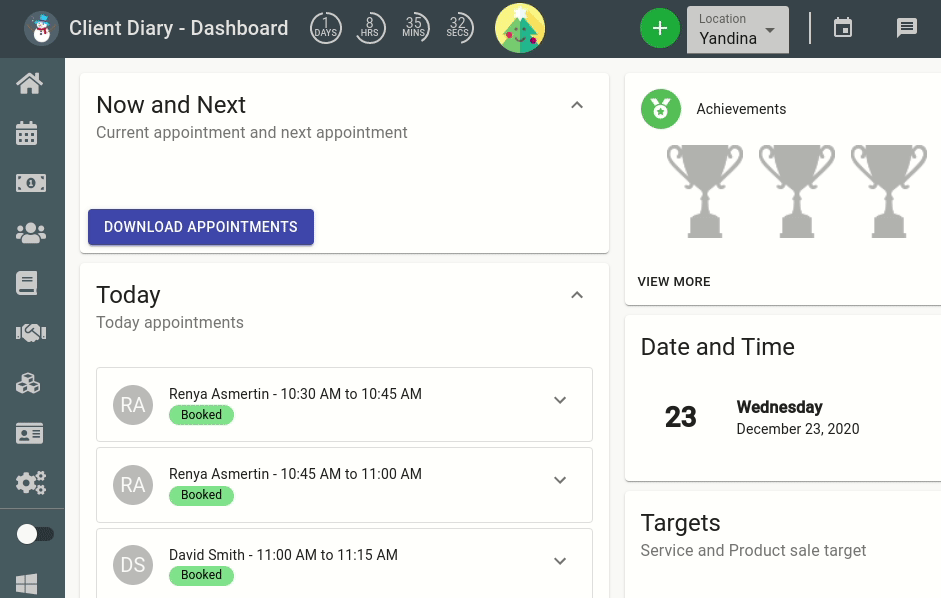This screenshot has height=598, width=941.
Task: Open the handshake icon in sidebar
Action: point(31,333)
